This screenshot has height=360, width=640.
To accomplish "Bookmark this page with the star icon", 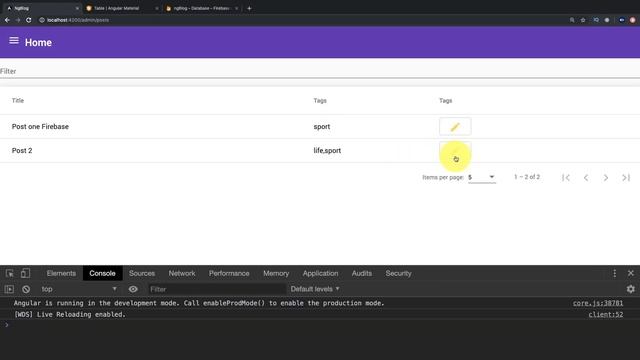I will click(583, 20).
